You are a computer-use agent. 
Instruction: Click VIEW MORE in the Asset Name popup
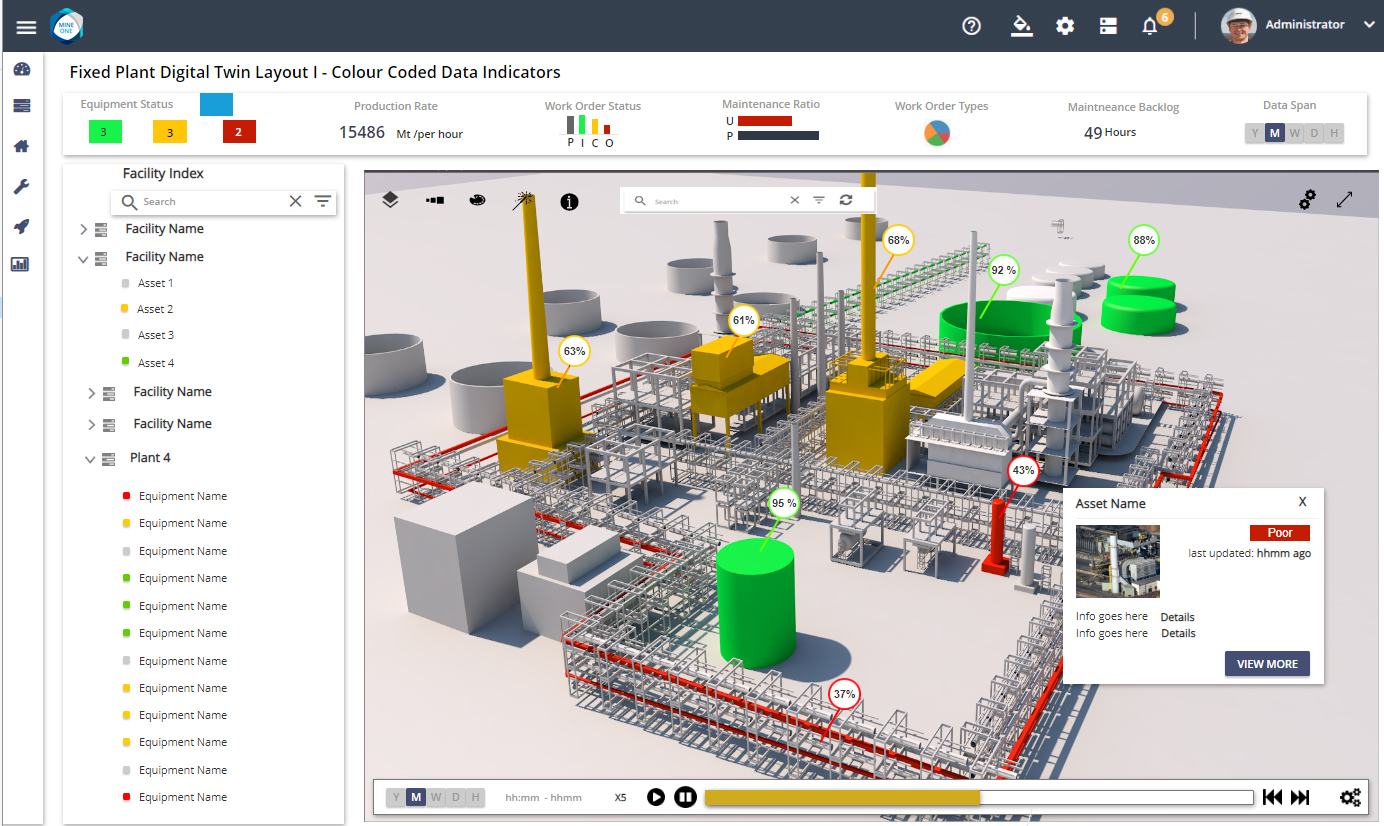pos(1267,663)
